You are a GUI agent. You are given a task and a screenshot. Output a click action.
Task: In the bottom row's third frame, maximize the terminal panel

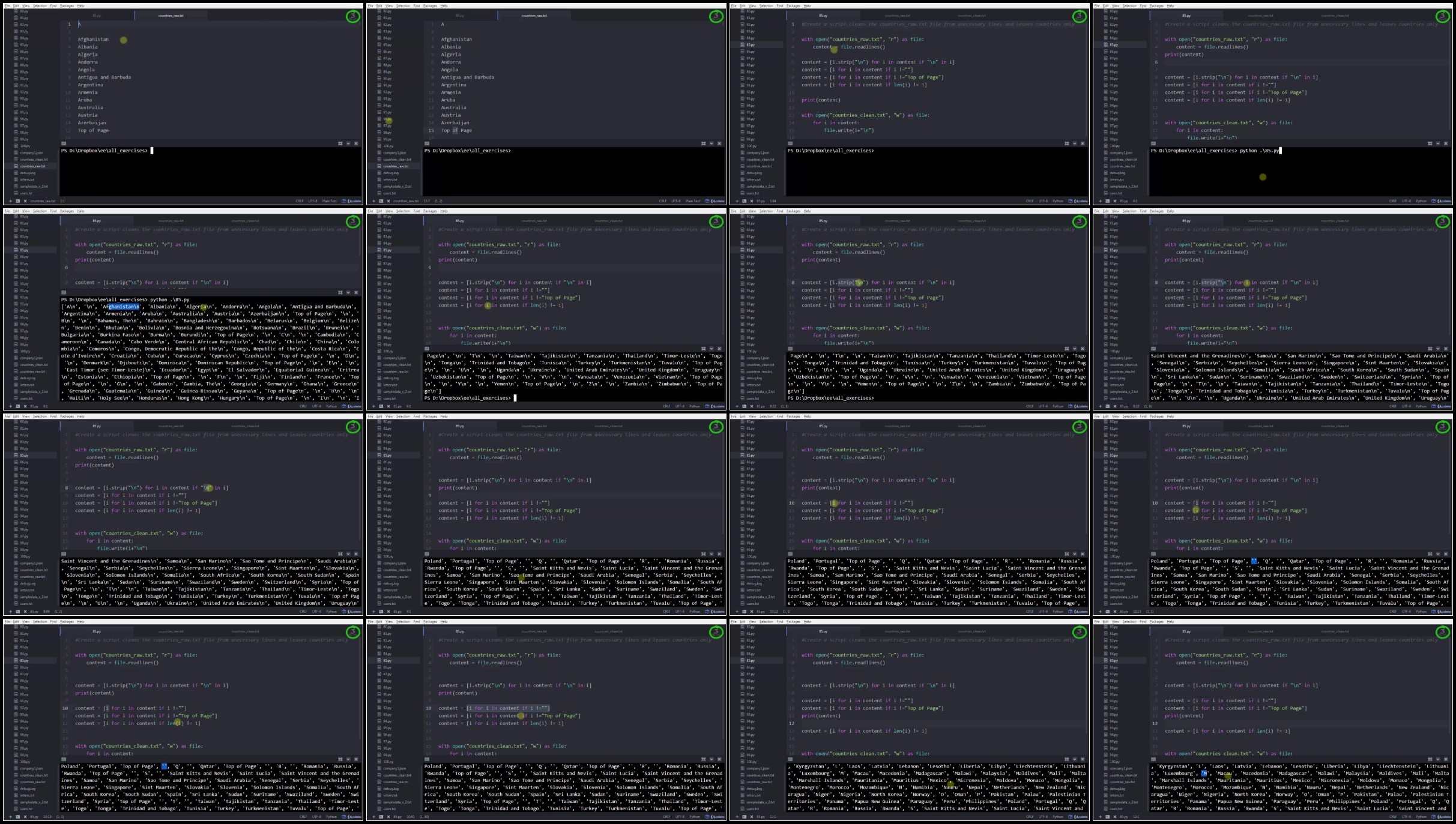point(1067,759)
